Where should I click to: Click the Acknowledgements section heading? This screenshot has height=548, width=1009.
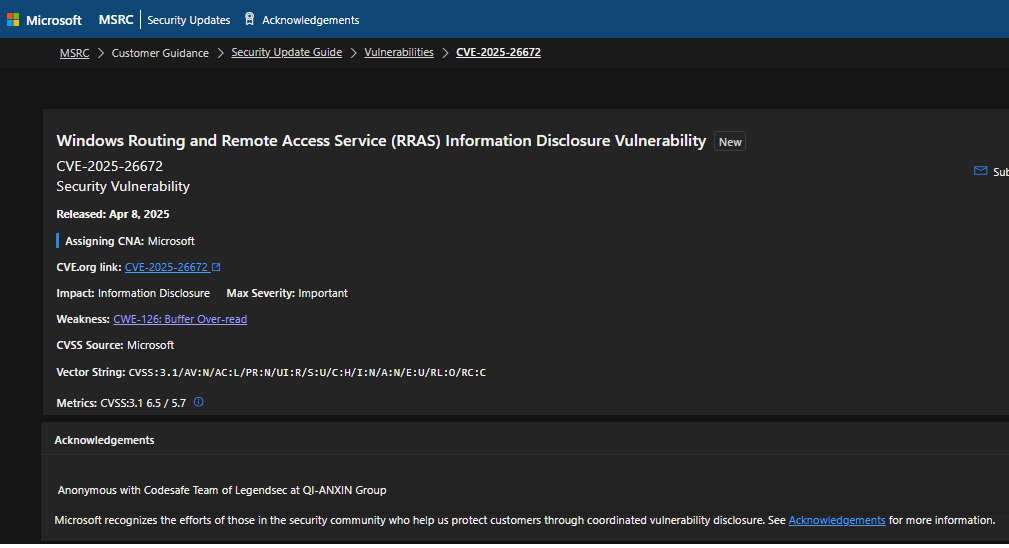point(104,440)
